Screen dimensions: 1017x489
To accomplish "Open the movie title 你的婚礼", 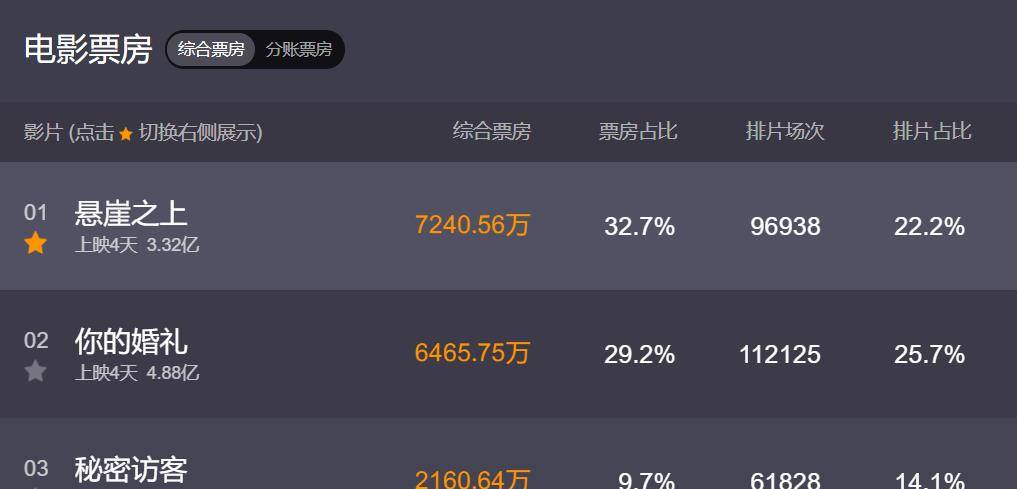I will [131, 341].
